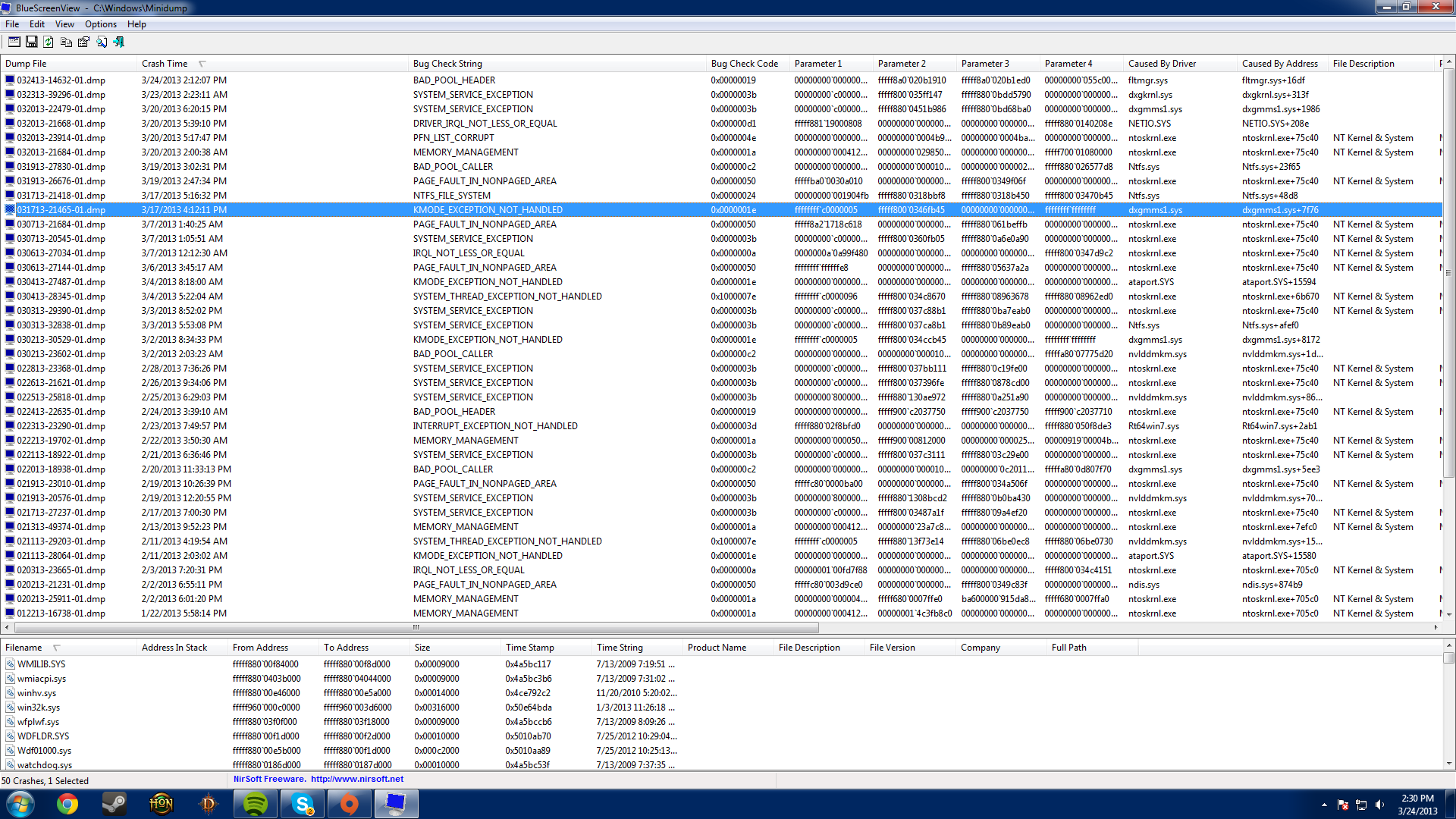Select wfplwf.sys in lower pane
1456x819 pixels.
pos(38,722)
